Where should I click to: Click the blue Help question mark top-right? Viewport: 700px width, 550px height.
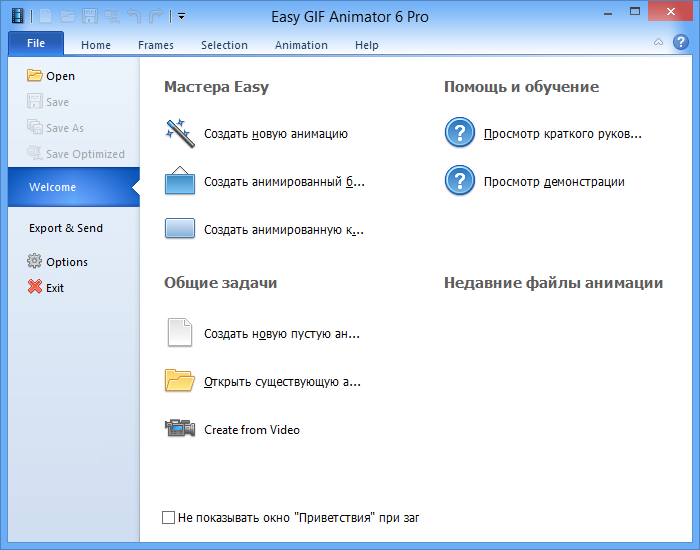tap(681, 42)
